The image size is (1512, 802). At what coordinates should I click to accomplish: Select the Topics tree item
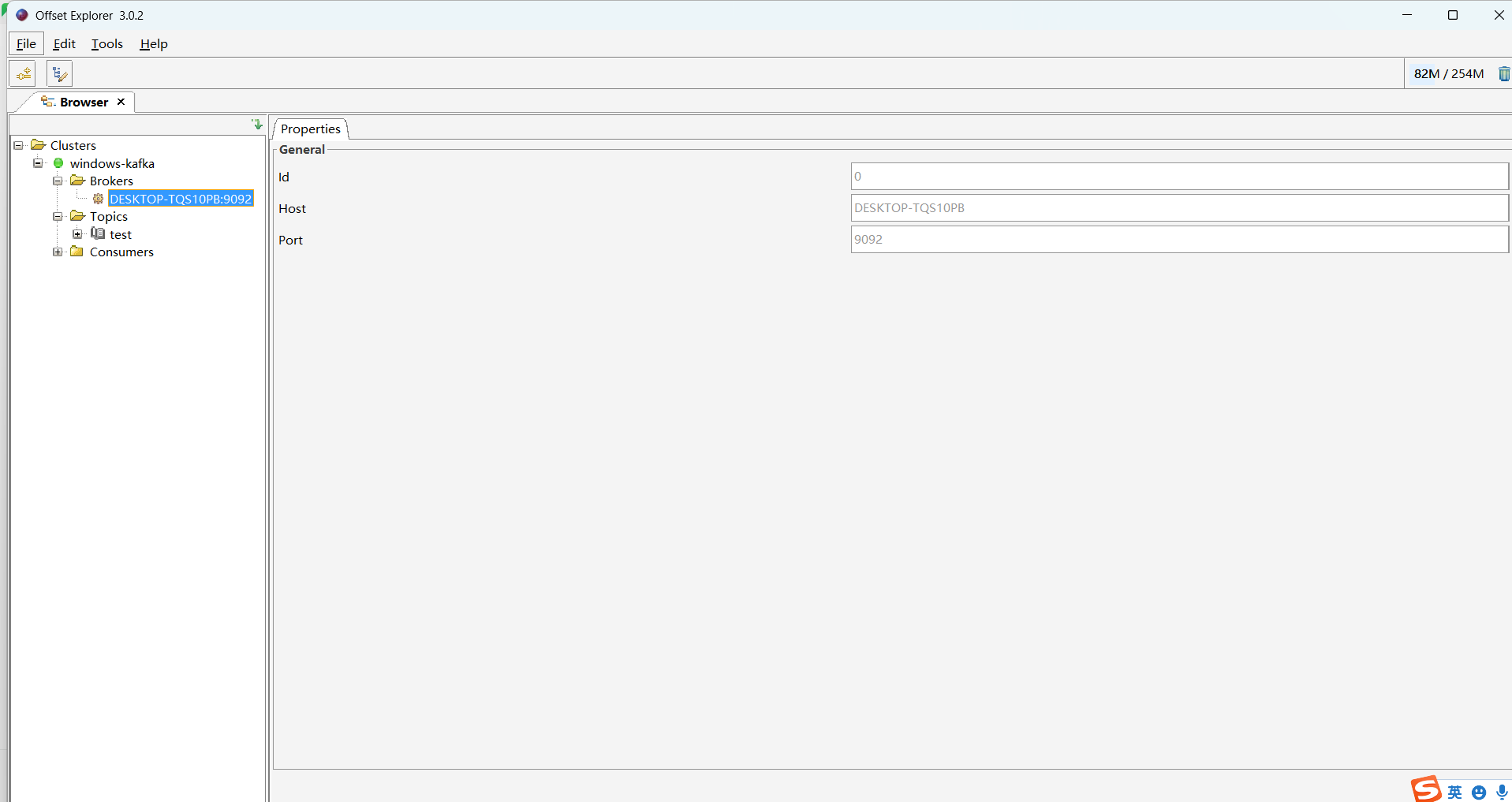[109, 216]
